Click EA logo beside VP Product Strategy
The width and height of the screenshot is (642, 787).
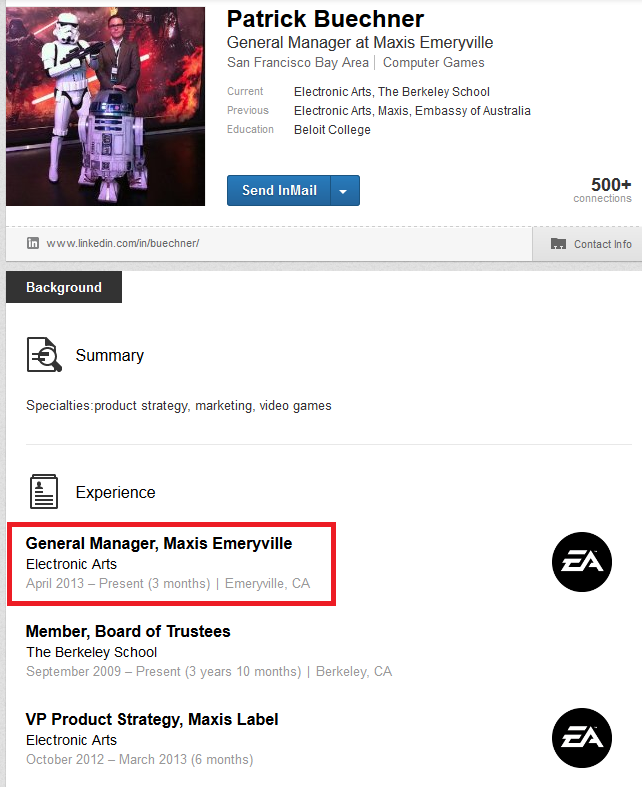coord(581,738)
